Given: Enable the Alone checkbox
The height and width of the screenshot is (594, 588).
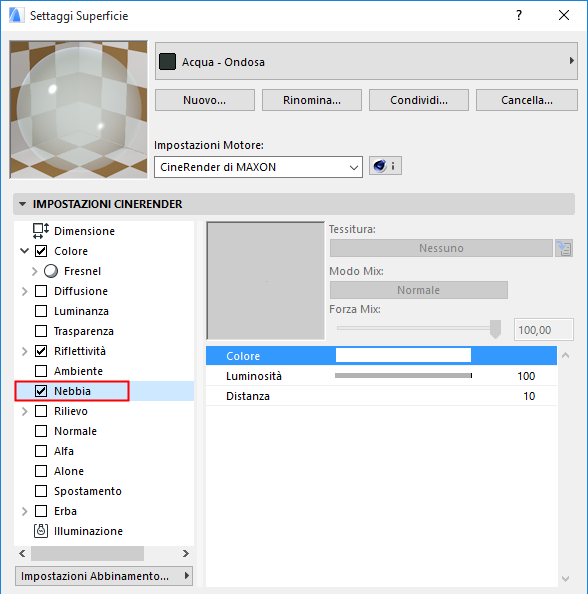Looking at the screenshot, I should pyautogui.click(x=41, y=471).
